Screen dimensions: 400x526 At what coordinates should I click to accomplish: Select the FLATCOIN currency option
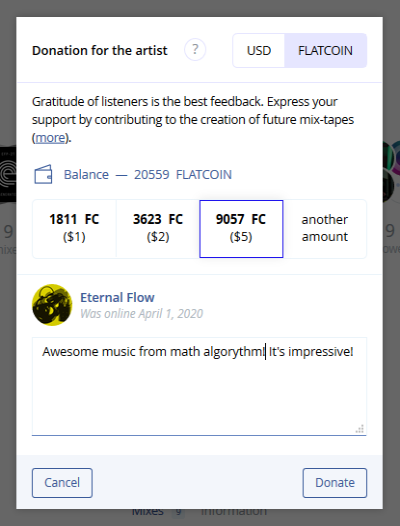click(326, 51)
